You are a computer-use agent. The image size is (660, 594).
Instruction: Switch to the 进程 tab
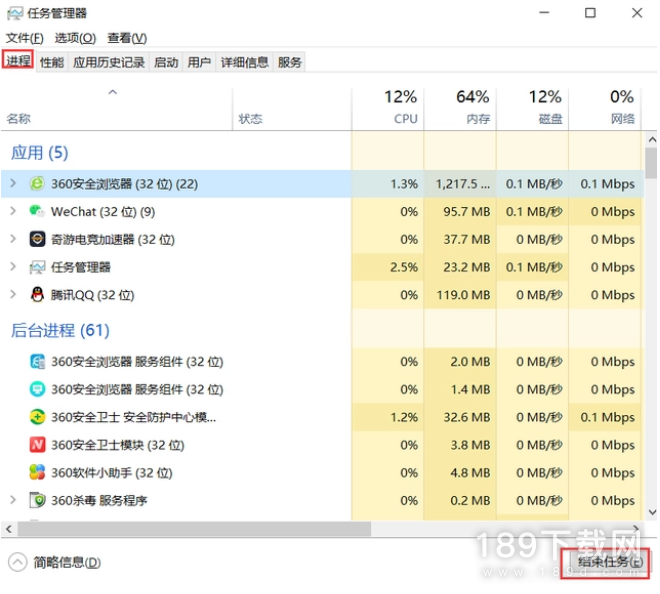pos(18,61)
